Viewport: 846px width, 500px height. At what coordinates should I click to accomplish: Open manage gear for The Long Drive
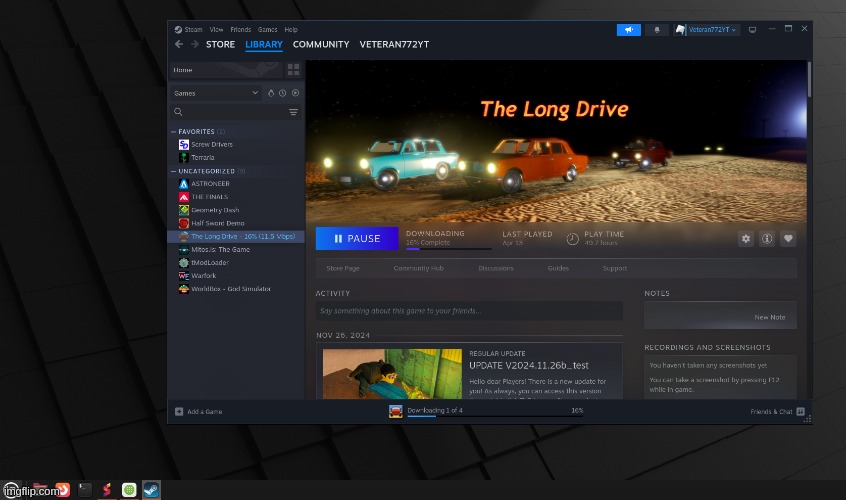point(746,238)
